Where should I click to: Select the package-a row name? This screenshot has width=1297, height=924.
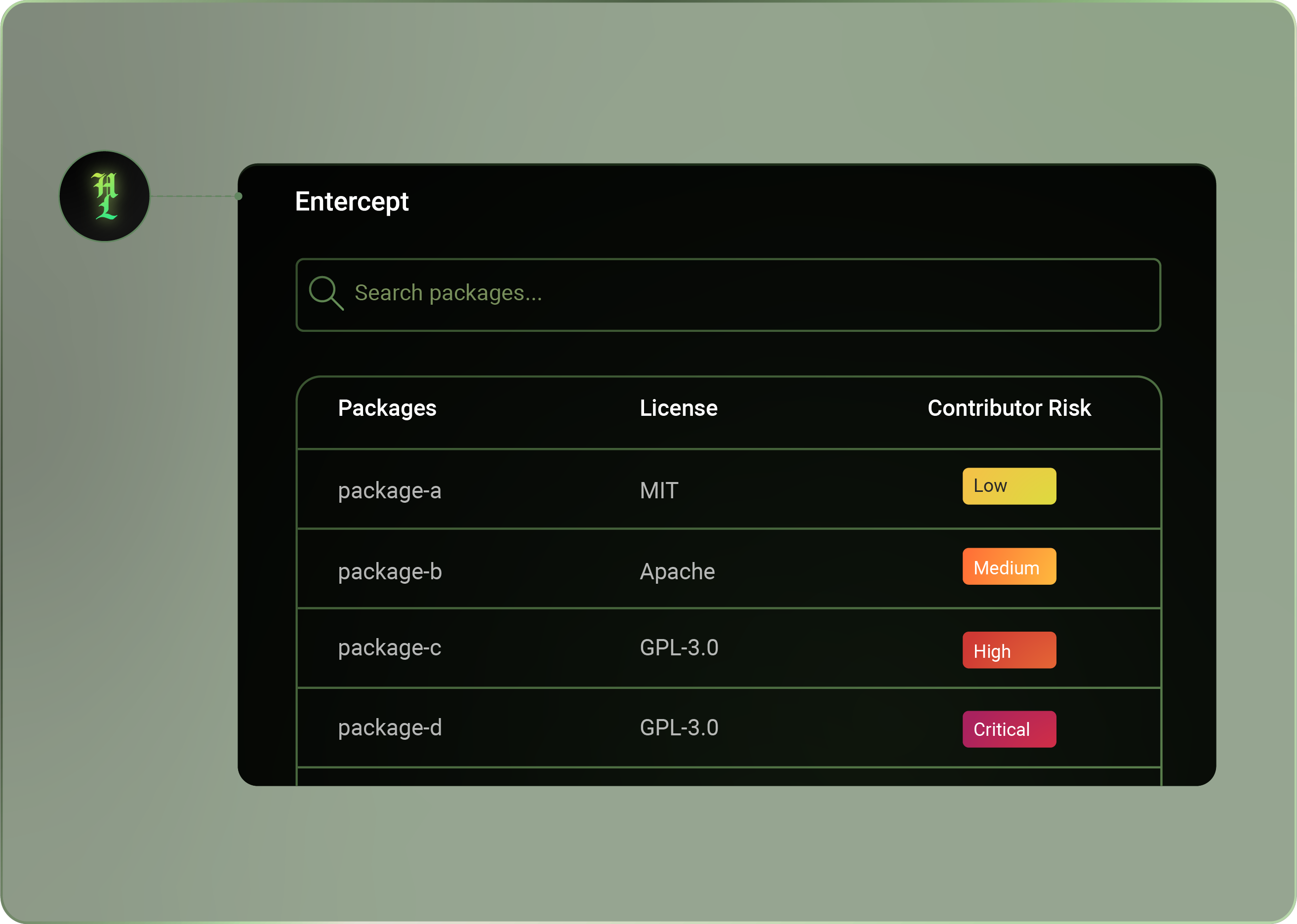point(390,491)
